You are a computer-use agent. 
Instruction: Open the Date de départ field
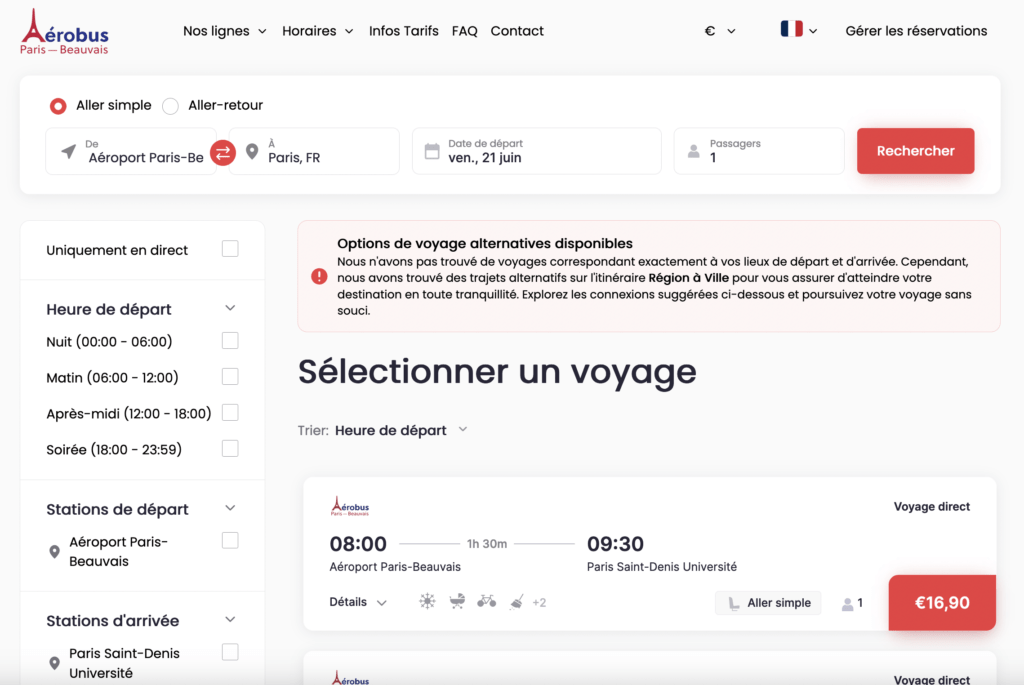(x=537, y=151)
